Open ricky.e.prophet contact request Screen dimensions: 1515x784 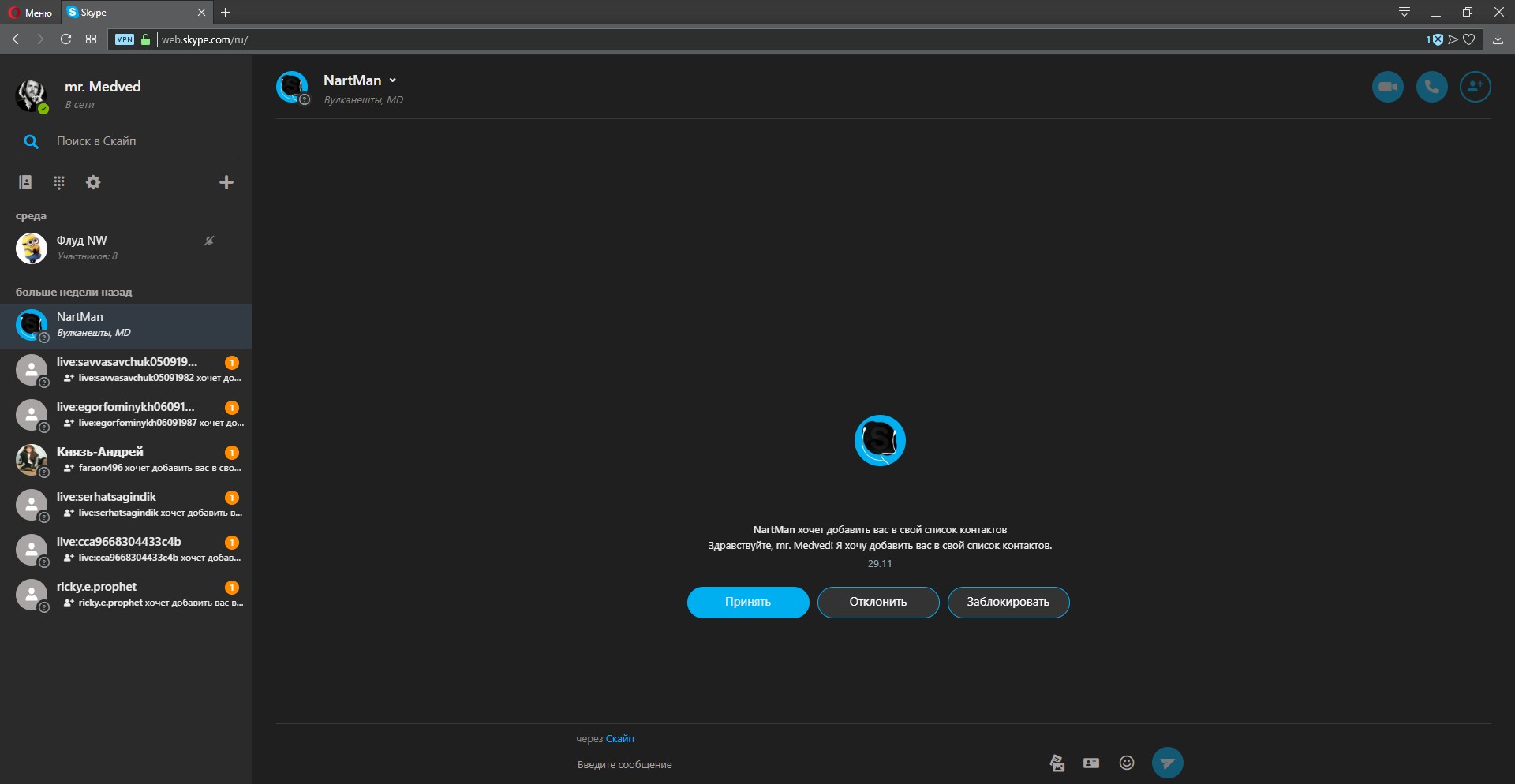point(126,595)
